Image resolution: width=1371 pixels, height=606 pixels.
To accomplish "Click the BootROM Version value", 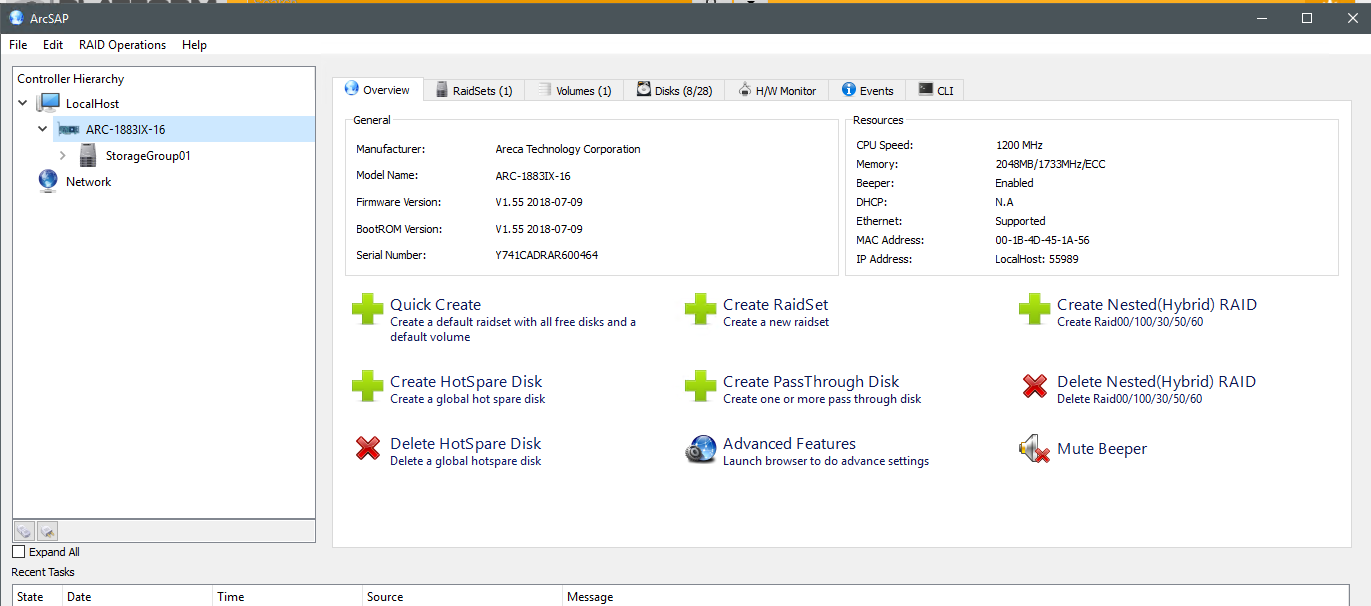I will coord(540,229).
